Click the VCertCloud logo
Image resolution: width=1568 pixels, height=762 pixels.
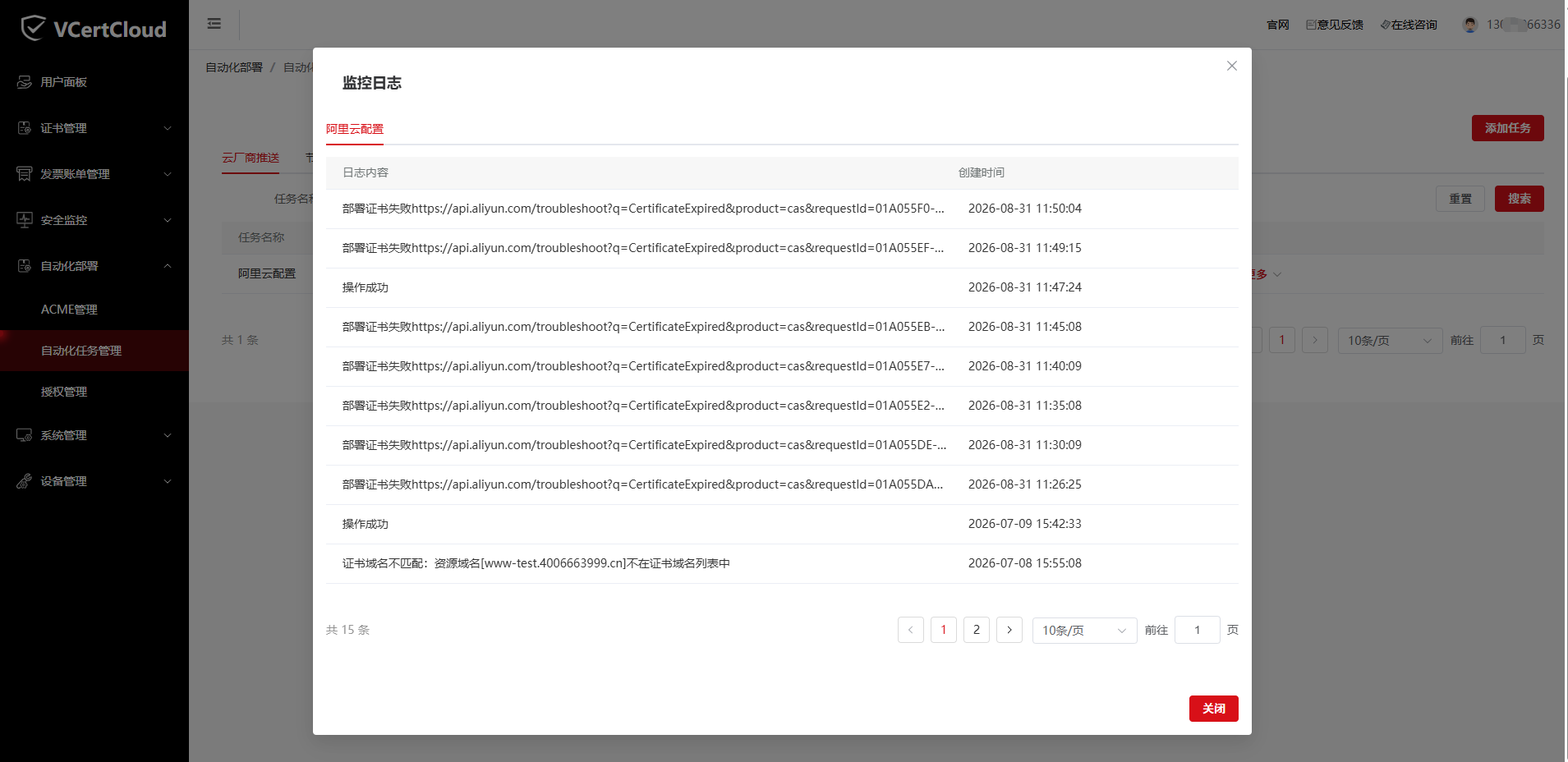point(94,29)
